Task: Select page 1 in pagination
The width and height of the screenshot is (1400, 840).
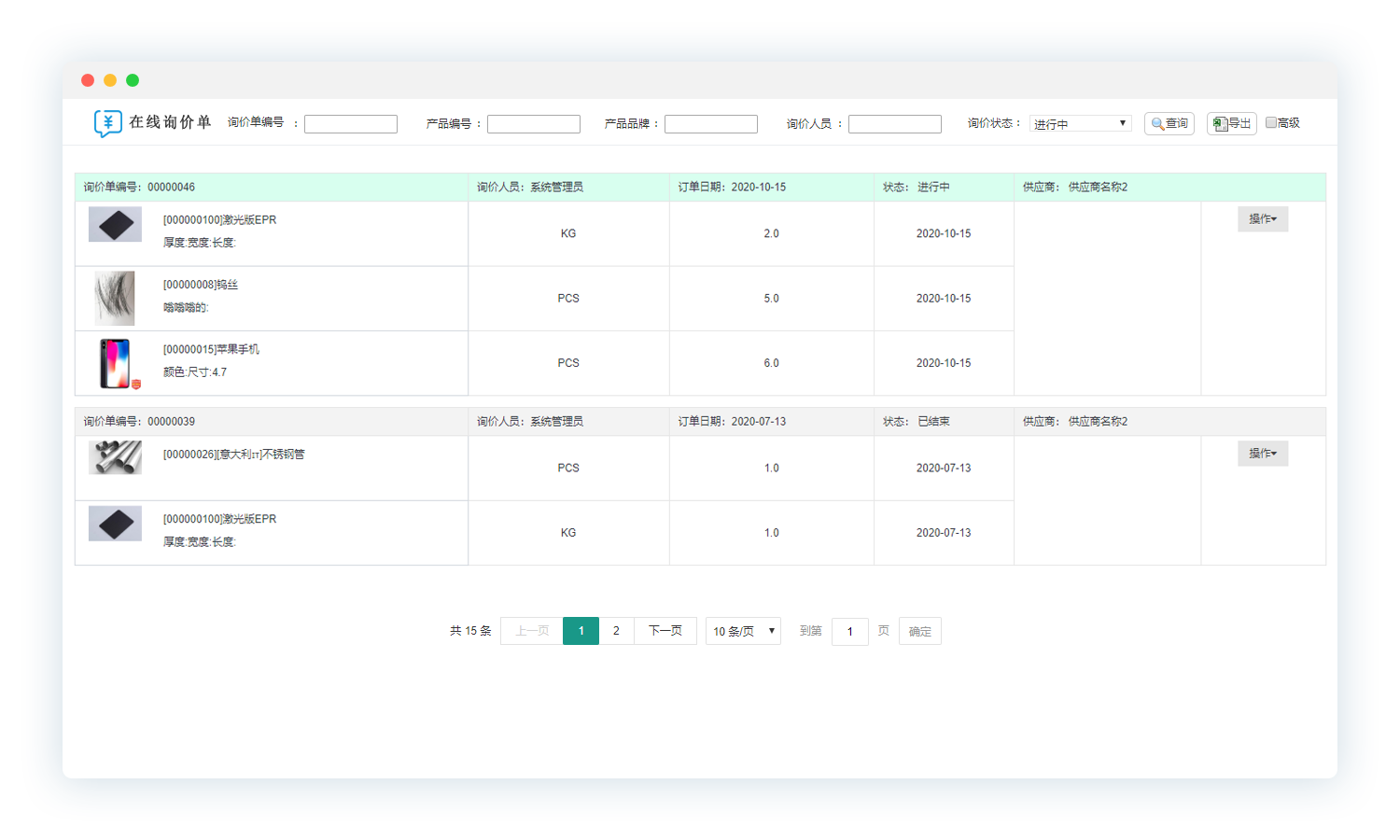Action: 581,631
